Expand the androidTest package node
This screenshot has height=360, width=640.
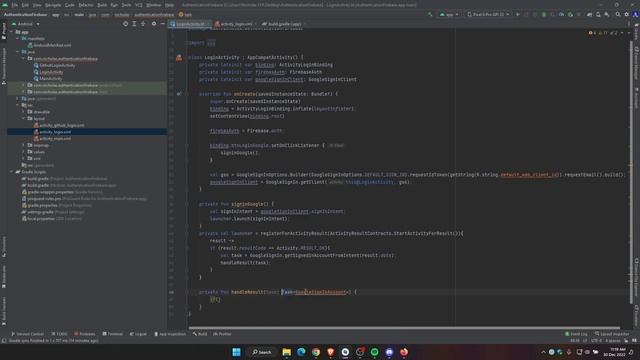23,85
